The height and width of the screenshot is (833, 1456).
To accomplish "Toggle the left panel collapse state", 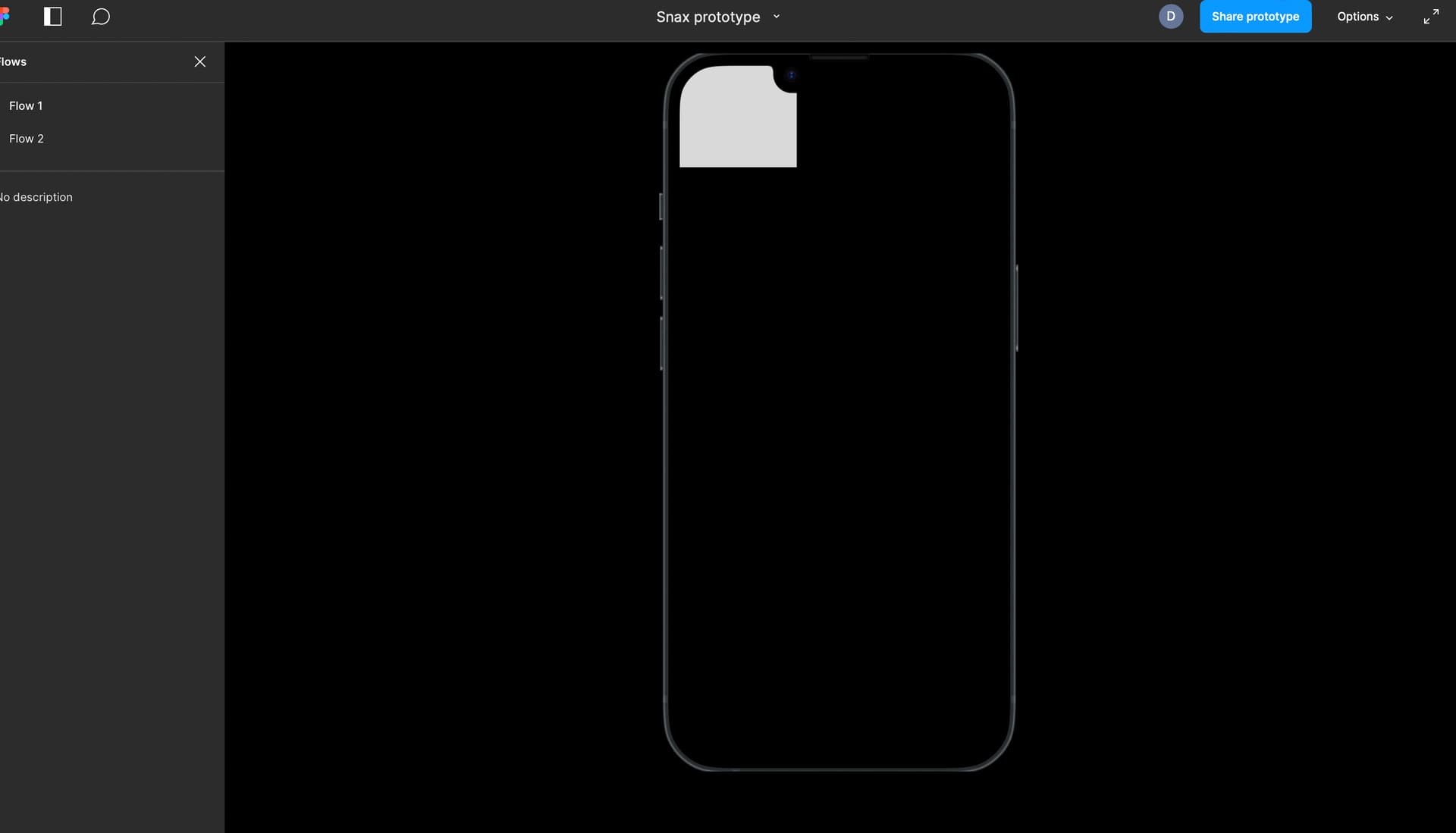I will tap(52, 16).
